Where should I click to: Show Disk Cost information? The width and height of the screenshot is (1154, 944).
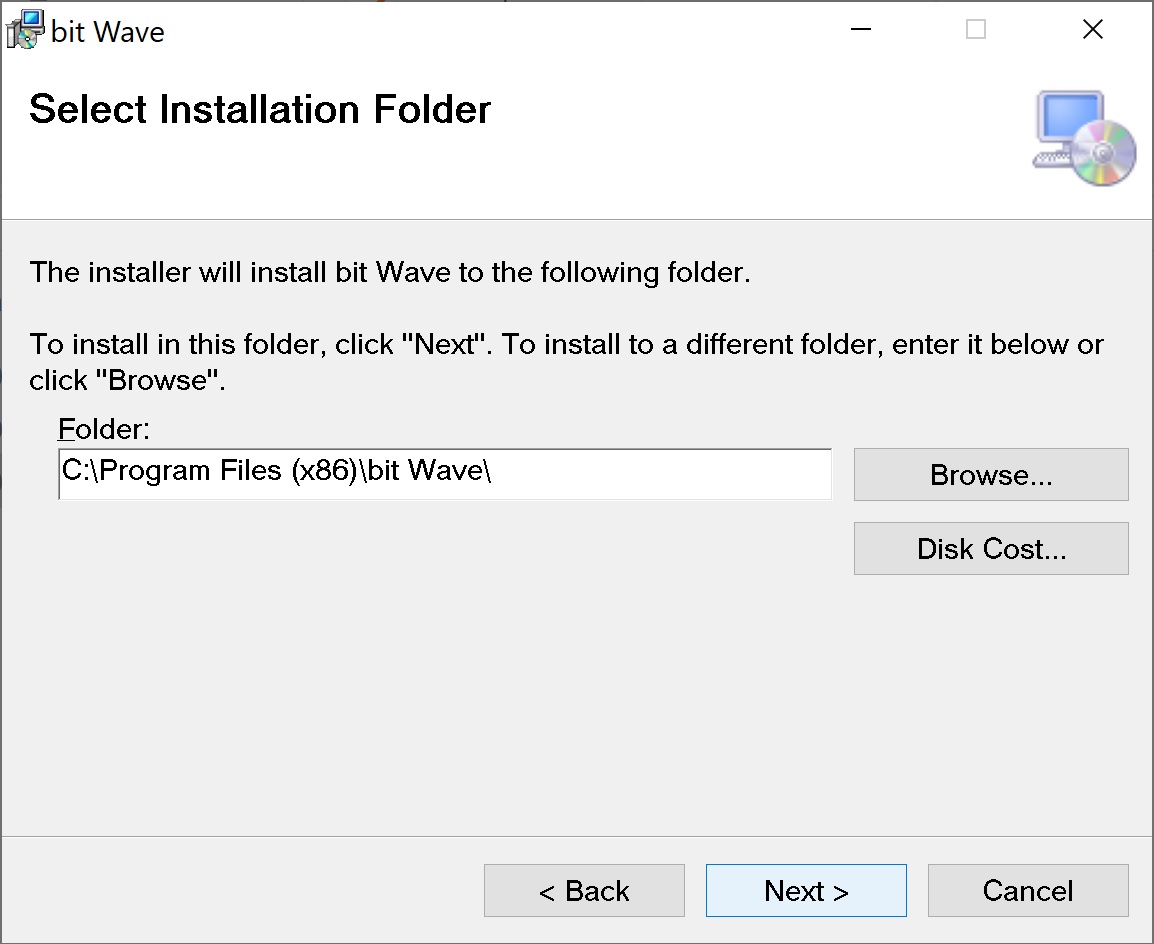point(990,549)
